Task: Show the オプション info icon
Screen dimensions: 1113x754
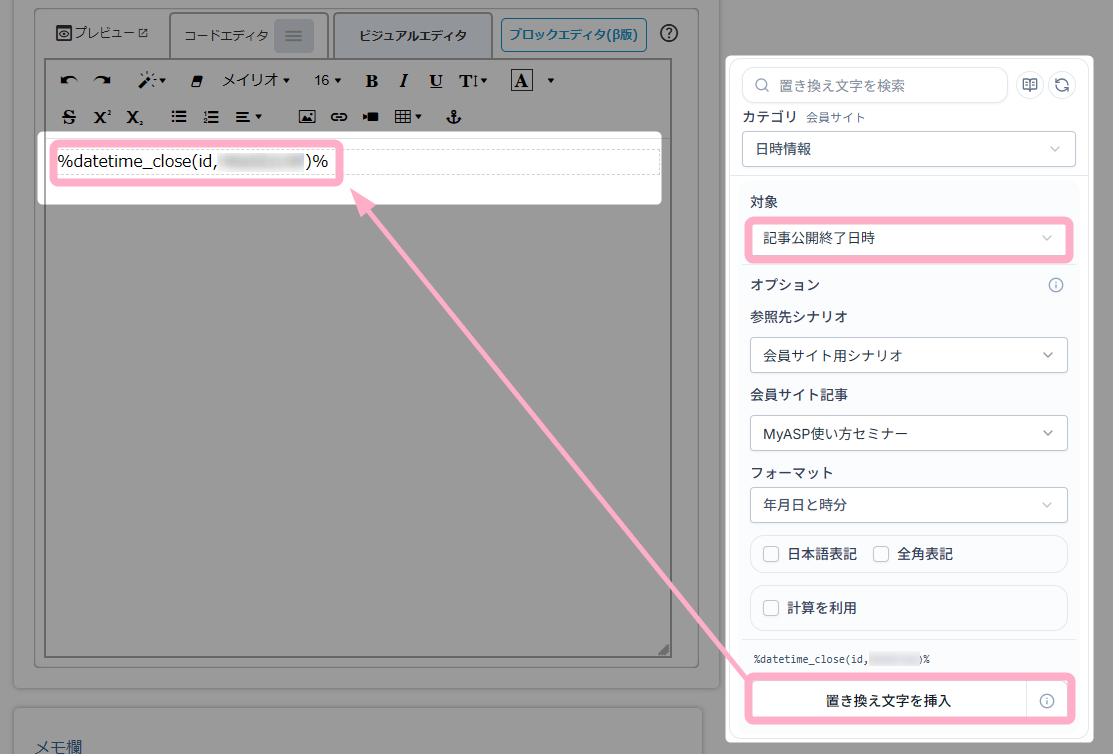Action: tap(1056, 285)
